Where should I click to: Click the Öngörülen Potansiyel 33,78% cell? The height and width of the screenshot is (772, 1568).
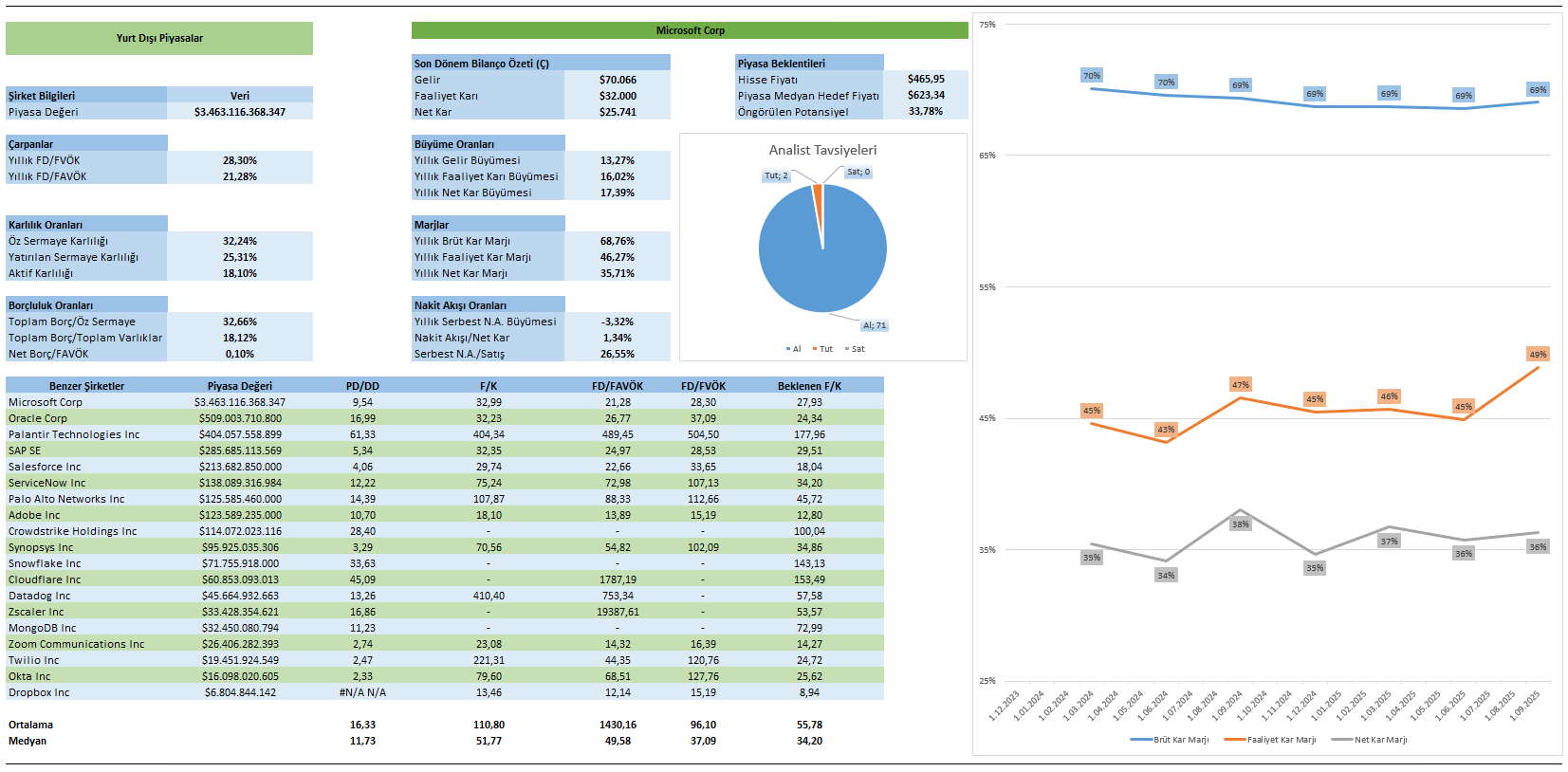(925, 111)
